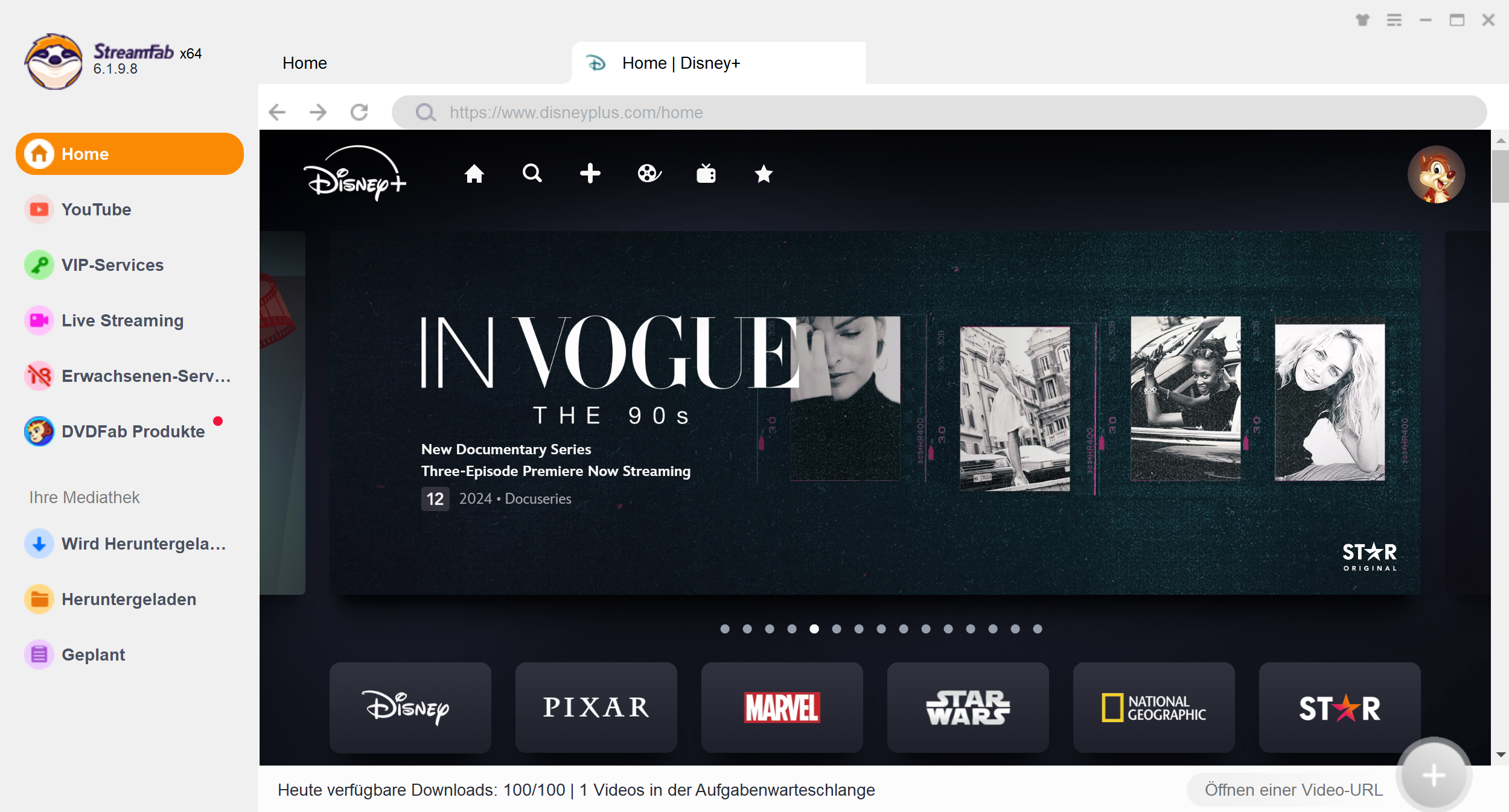Viewport: 1509px width, 812px height.
Task: Click the StreamFab sloth logo
Action: (x=54, y=62)
